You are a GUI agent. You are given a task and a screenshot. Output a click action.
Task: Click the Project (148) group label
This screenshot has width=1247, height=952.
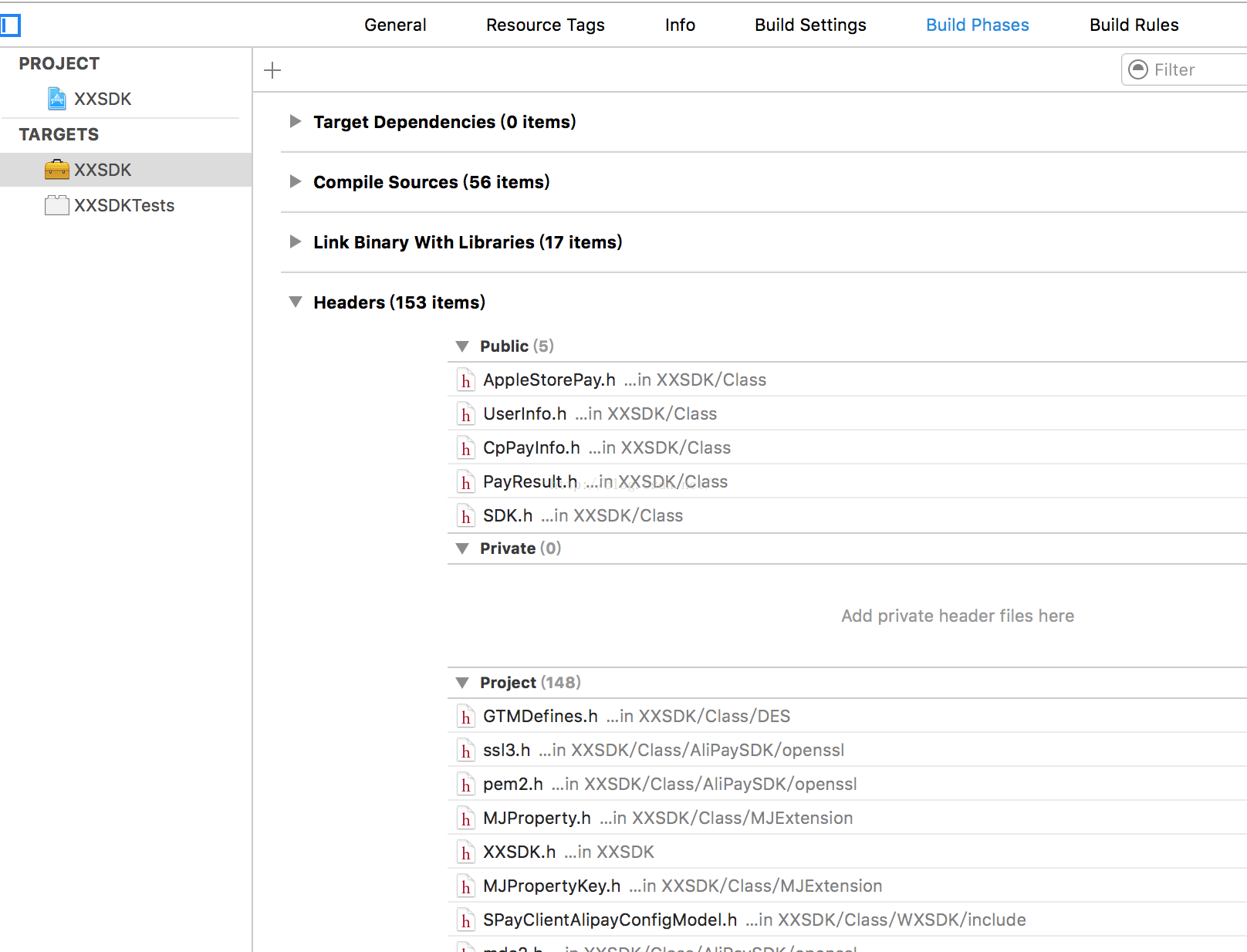[x=530, y=683]
